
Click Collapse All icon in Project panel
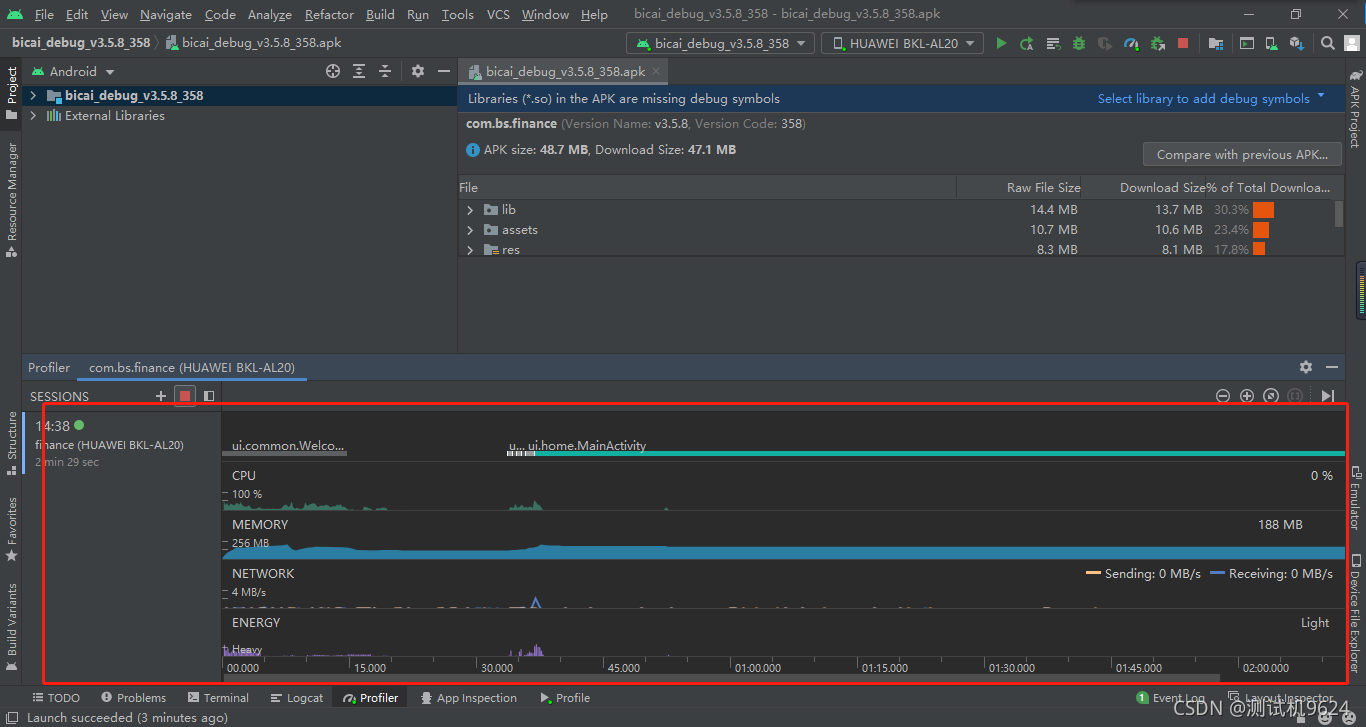coord(385,71)
